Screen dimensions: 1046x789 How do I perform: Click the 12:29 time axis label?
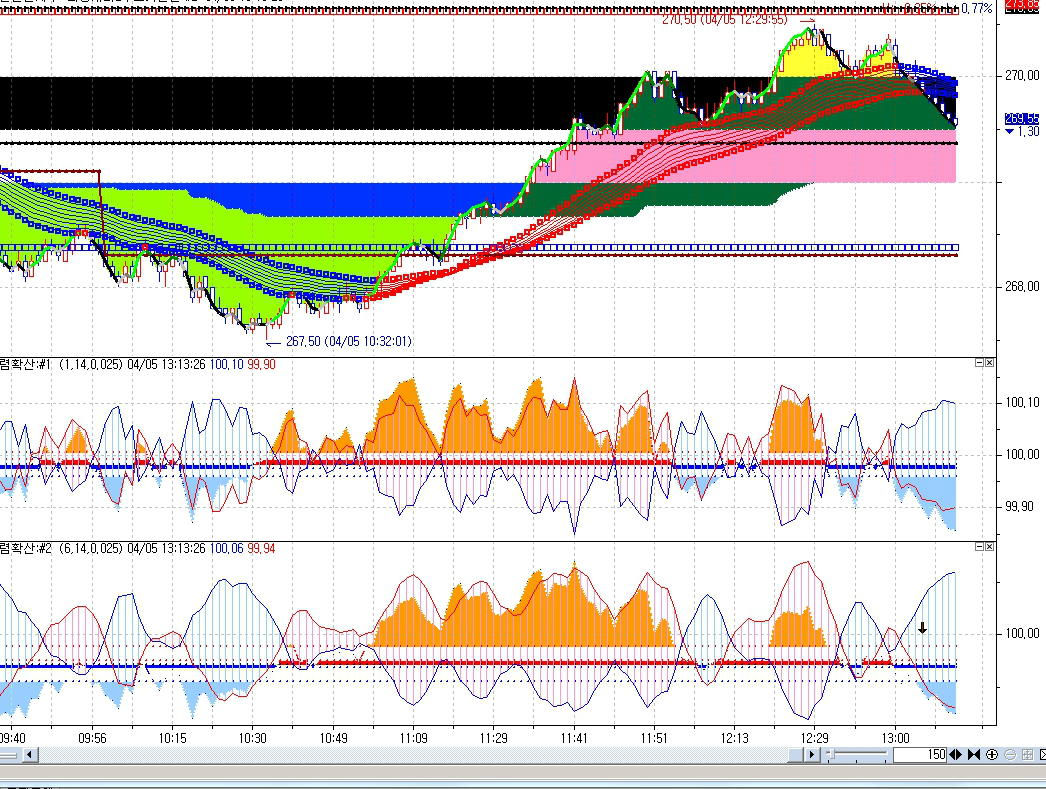click(x=814, y=738)
